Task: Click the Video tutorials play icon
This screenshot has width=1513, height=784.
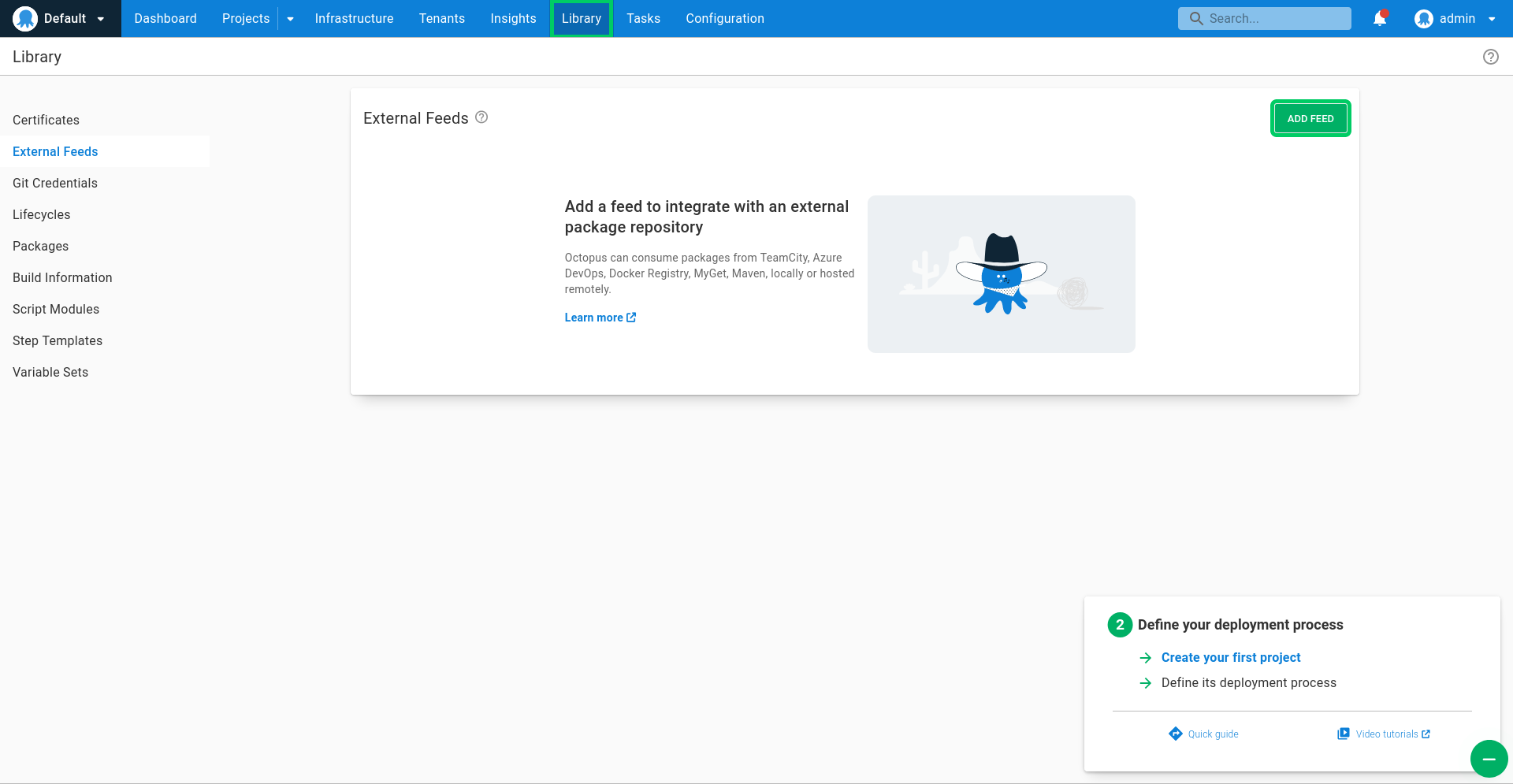Action: pyautogui.click(x=1344, y=734)
